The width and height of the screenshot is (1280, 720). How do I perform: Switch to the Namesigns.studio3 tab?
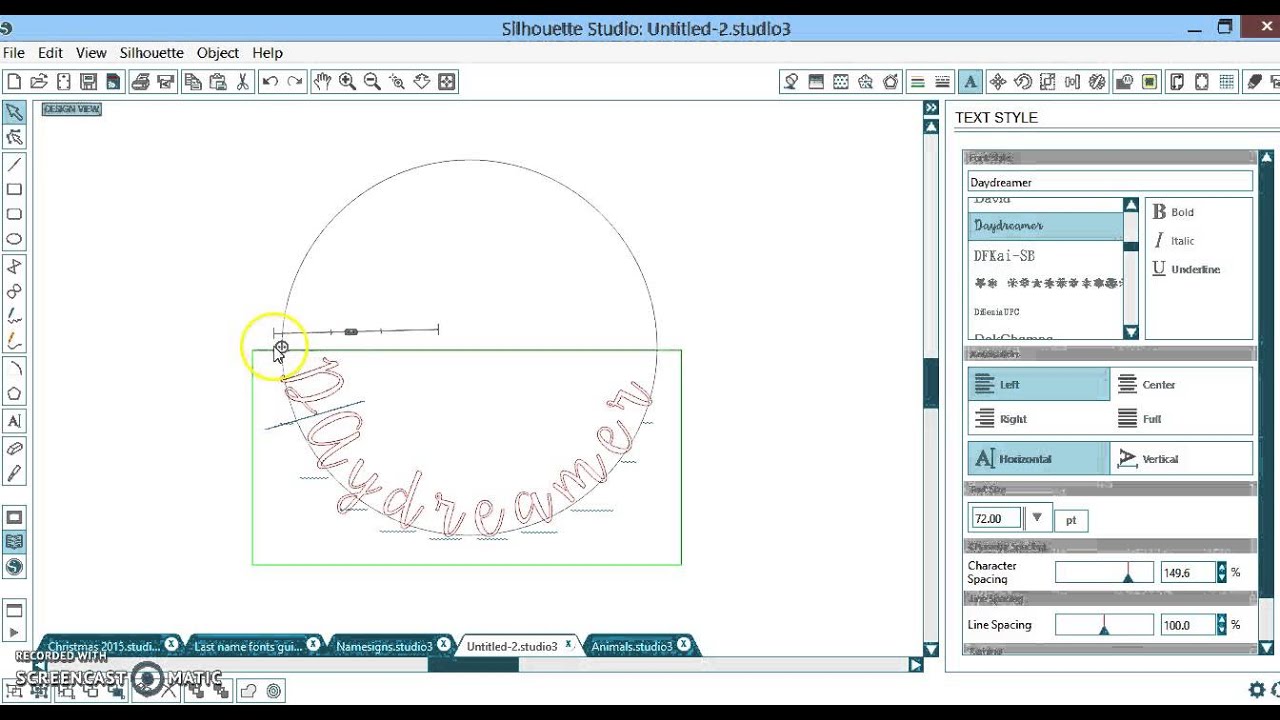tap(384, 646)
